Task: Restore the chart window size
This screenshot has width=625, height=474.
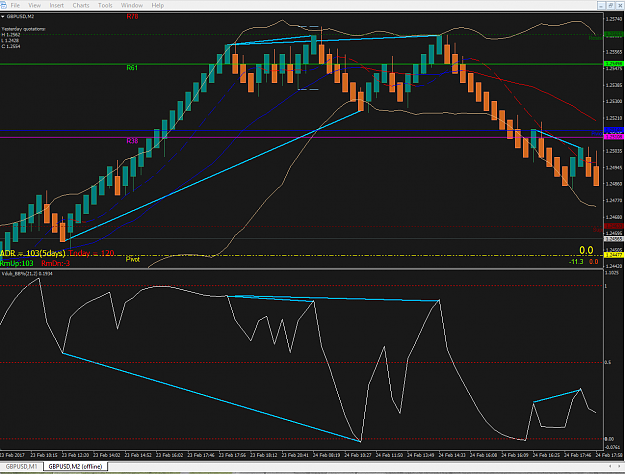Action: click(x=611, y=5)
